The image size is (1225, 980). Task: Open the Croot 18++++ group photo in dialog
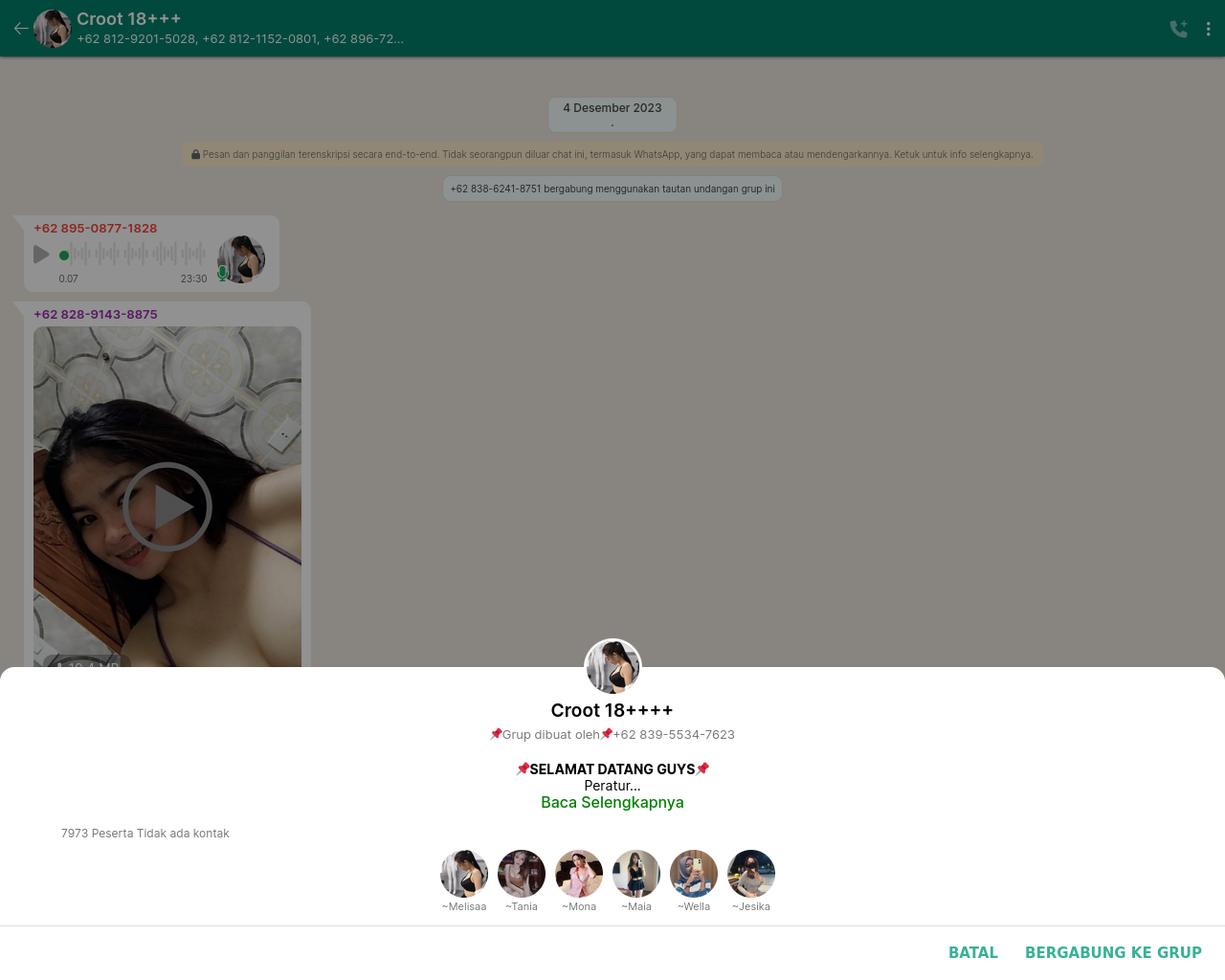(x=612, y=667)
